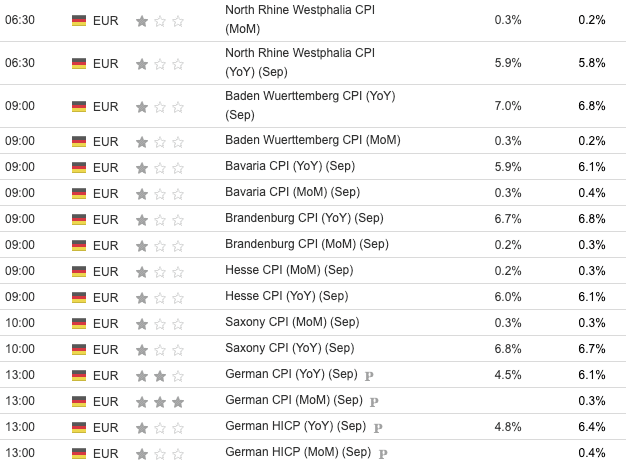The height and width of the screenshot is (465, 626).
Task: Click the star rating for German CPI (MoM)
Action: pyautogui.click(x=159, y=401)
